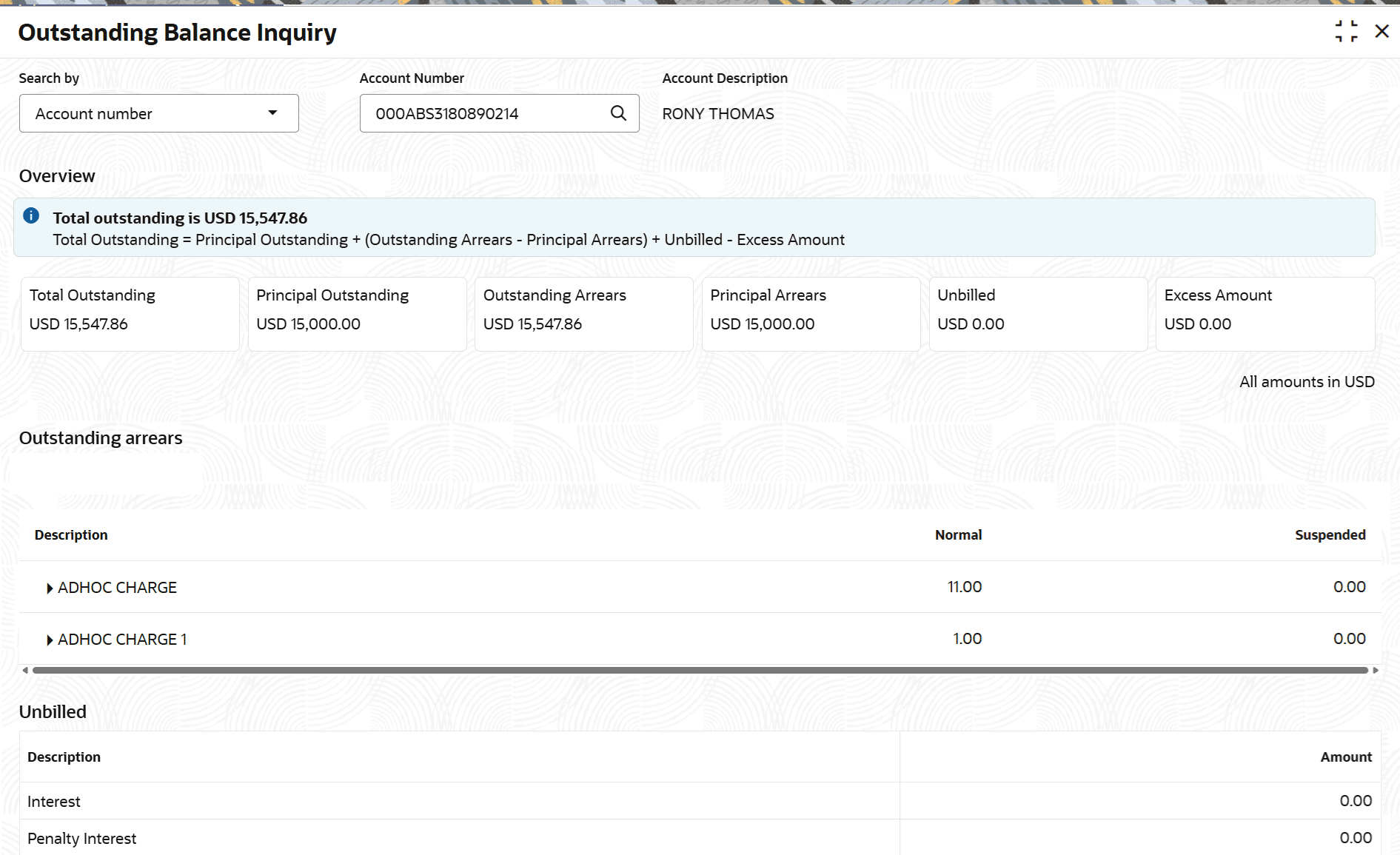This screenshot has width=1400, height=855.
Task: Click the RONY THOMAS account description
Action: point(718,113)
